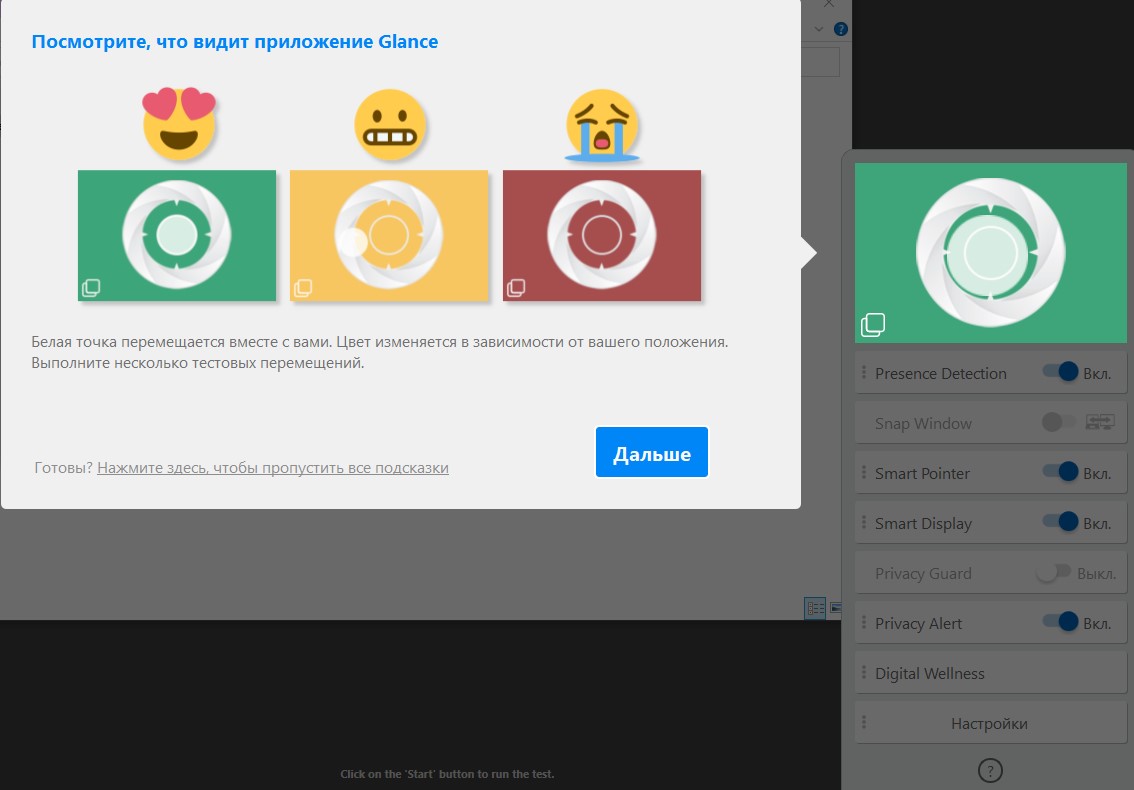Select the green camera preview thumbnail in the tutorial
Viewport: 1134px width, 790px height.
[176, 235]
